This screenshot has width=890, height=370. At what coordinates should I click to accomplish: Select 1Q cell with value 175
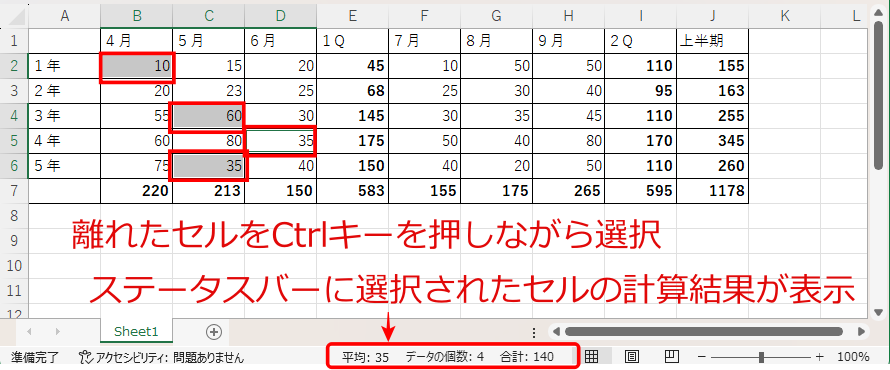[352, 141]
